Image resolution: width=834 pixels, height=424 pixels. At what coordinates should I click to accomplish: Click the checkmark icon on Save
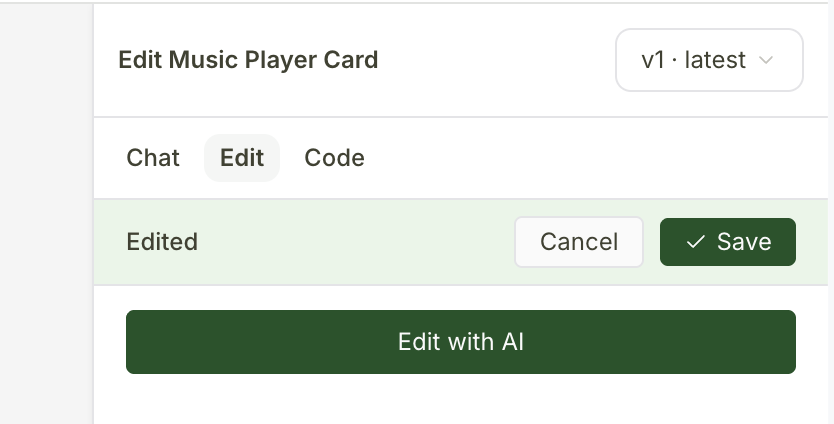click(x=696, y=242)
